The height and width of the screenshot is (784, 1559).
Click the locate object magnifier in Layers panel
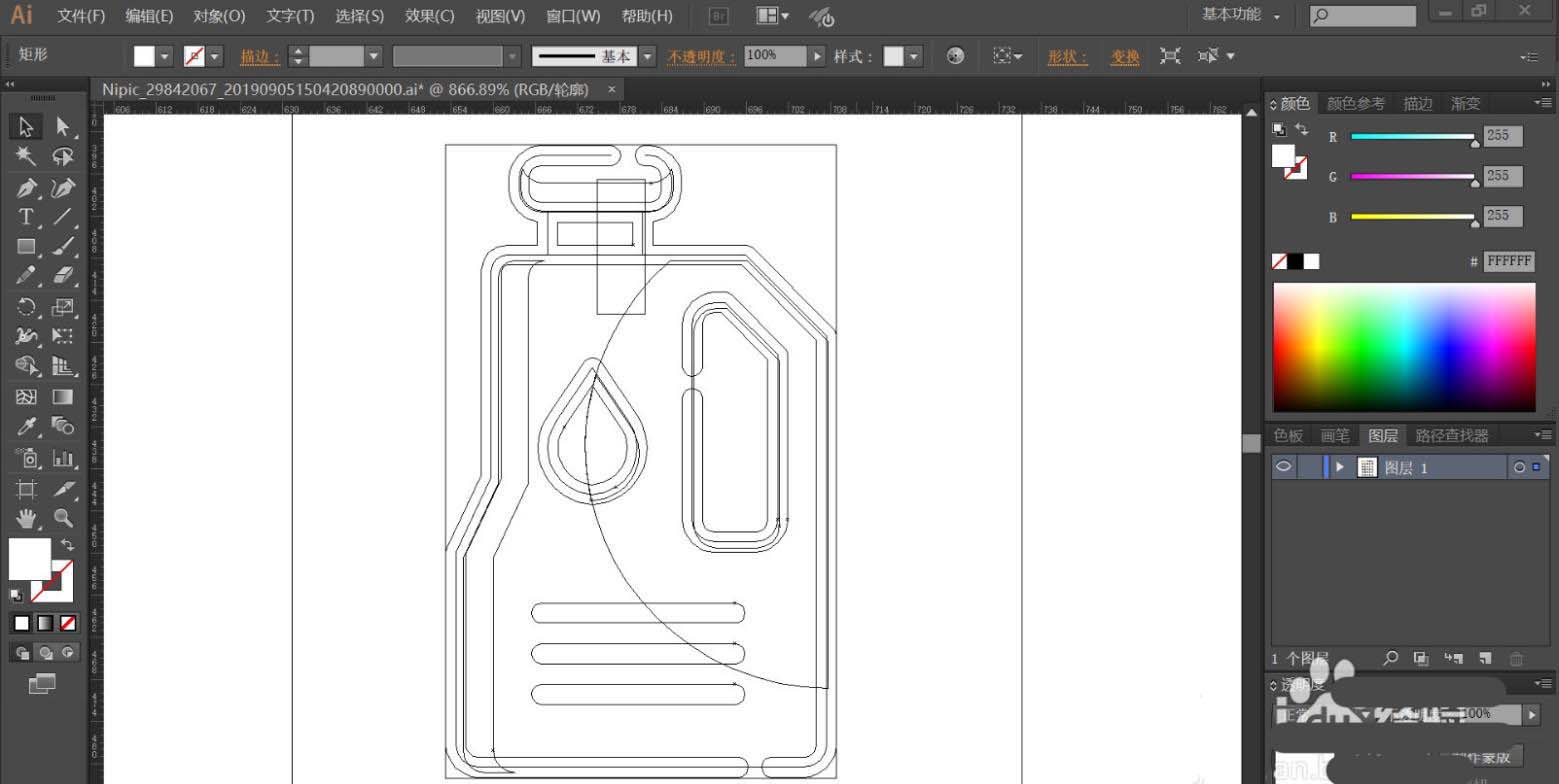(x=1390, y=658)
